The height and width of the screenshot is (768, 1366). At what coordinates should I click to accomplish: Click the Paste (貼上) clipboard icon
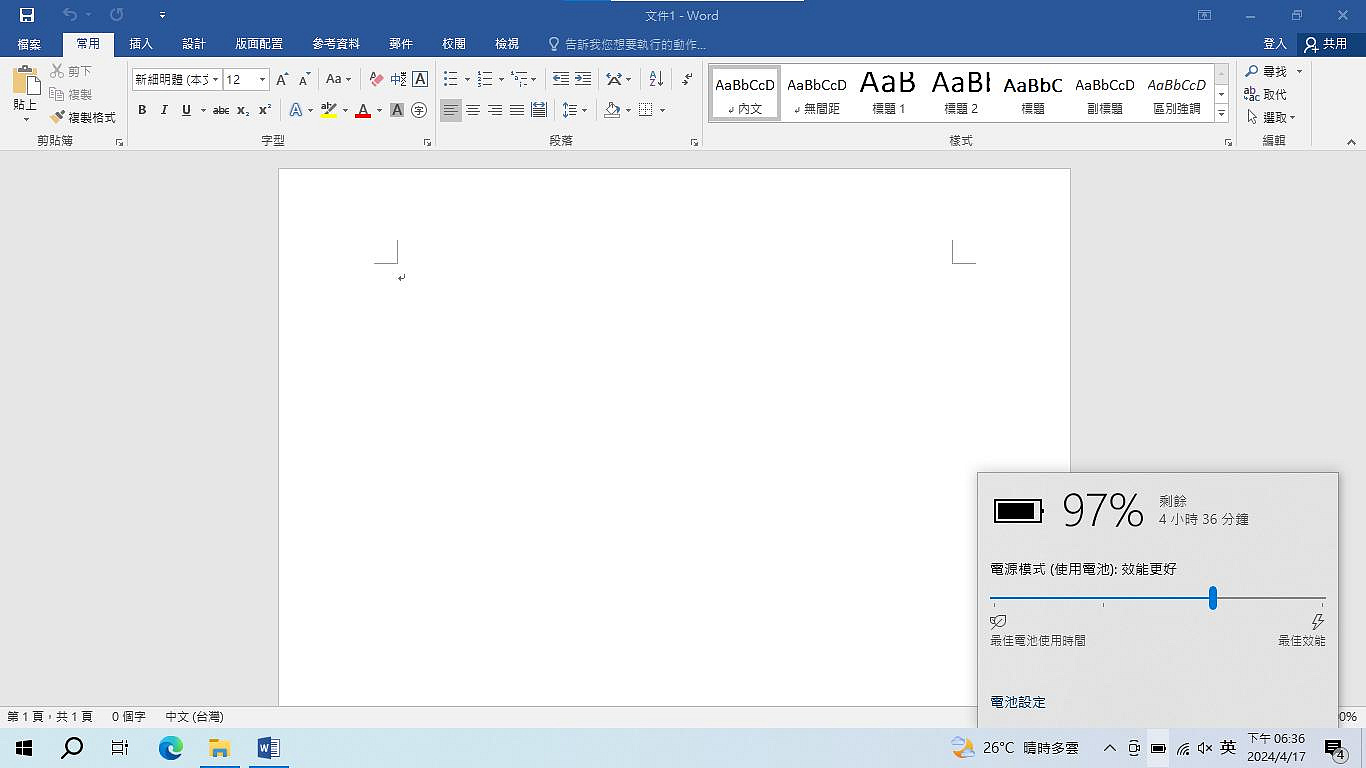coord(26,80)
